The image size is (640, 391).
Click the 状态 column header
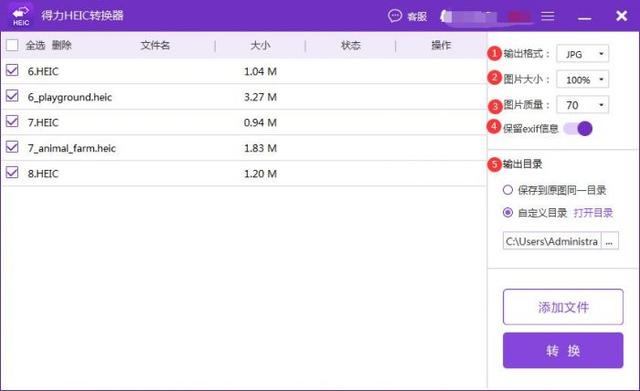pos(351,45)
